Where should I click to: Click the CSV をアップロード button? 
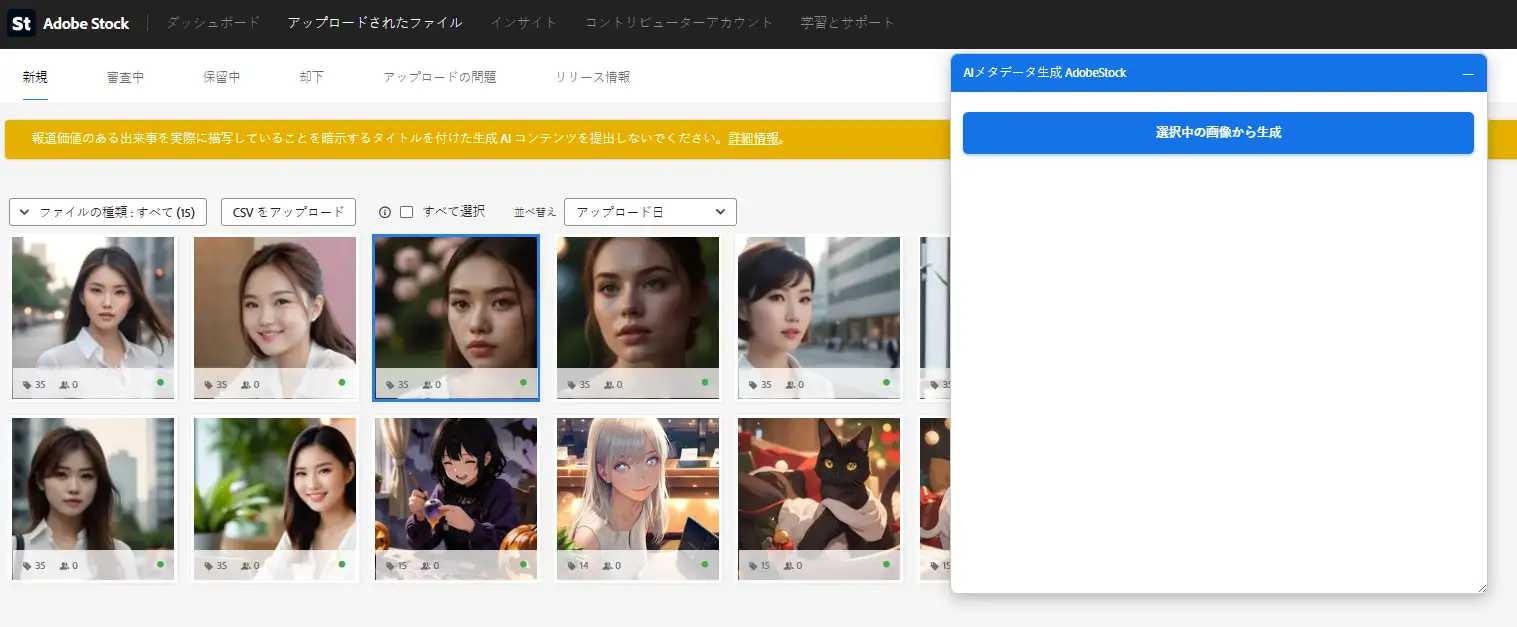click(288, 212)
